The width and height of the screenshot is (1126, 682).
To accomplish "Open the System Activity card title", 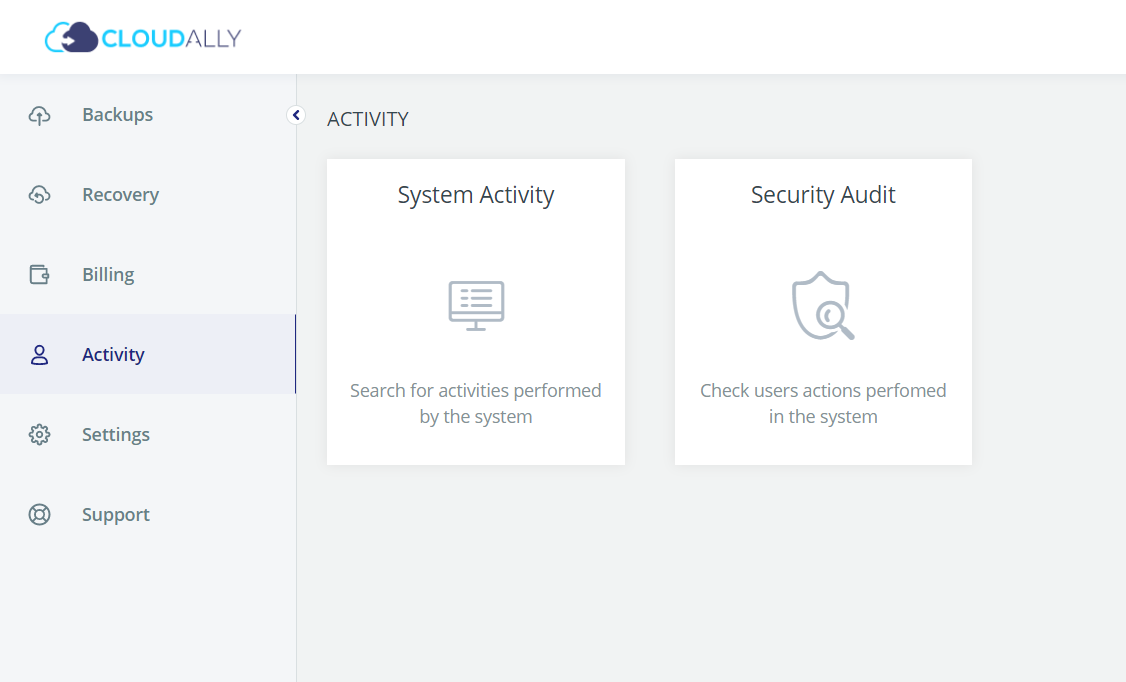I will point(476,195).
